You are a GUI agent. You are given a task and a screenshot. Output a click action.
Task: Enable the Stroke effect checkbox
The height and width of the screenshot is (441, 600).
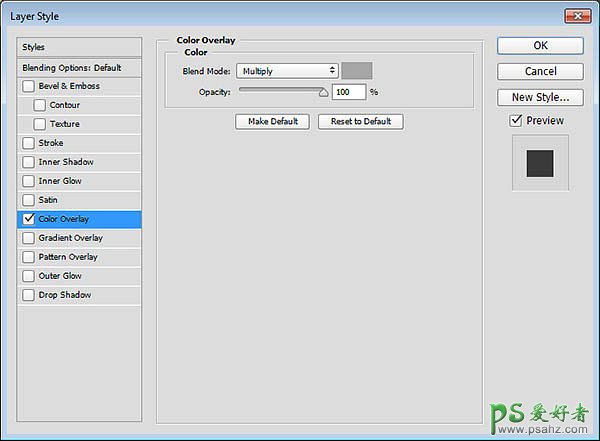pyautogui.click(x=29, y=143)
